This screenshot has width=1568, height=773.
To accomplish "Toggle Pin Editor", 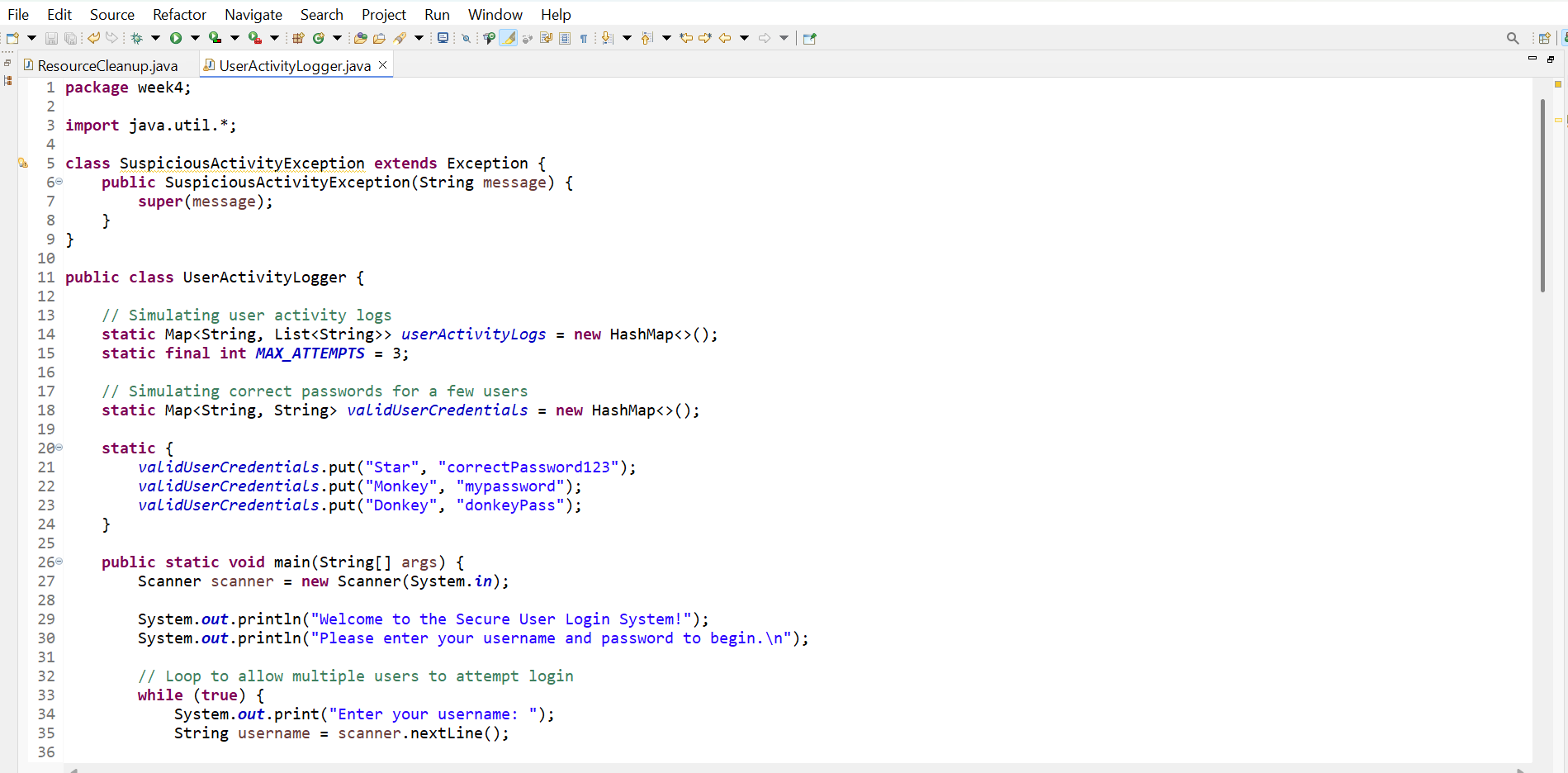I will 809,38.
